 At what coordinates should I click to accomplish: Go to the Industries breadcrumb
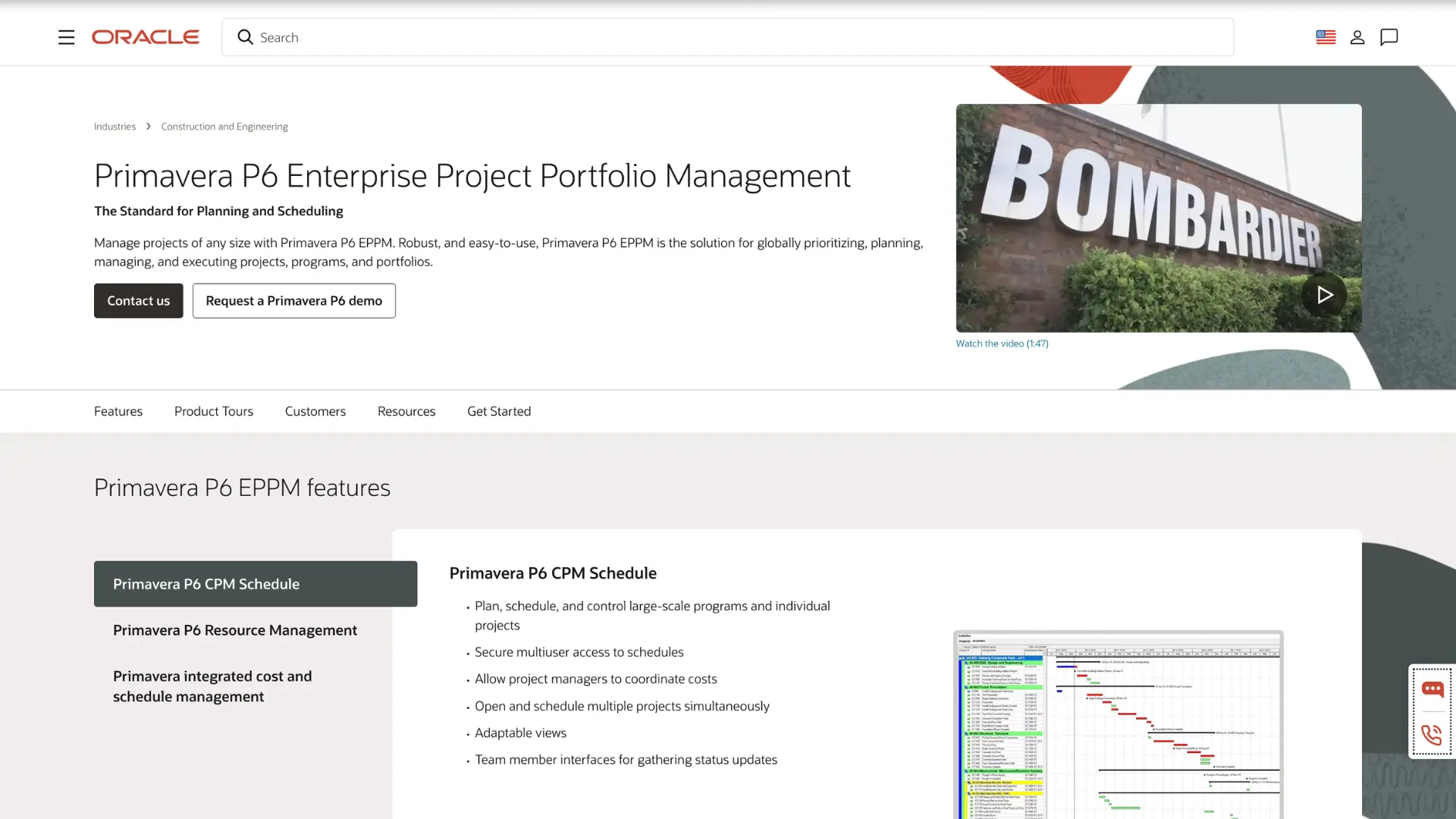click(x=115, y=127)
